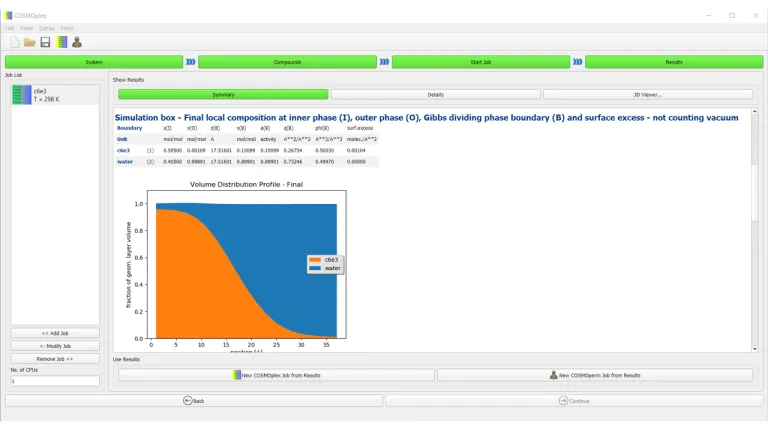The height and width of the screenshot is (432, 768).
Task: Click the Save floppy disk icon
Action: pyautogui.click(x=46, y=43)
